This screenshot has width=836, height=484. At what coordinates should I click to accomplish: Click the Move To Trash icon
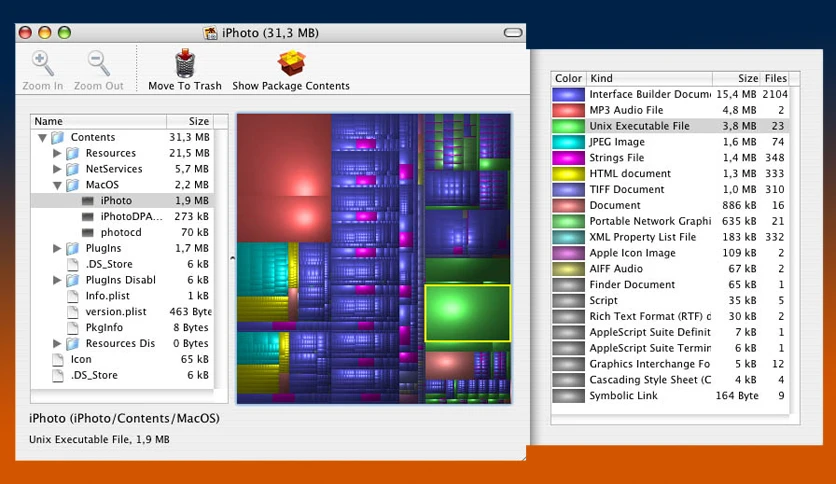pos(184,63)
